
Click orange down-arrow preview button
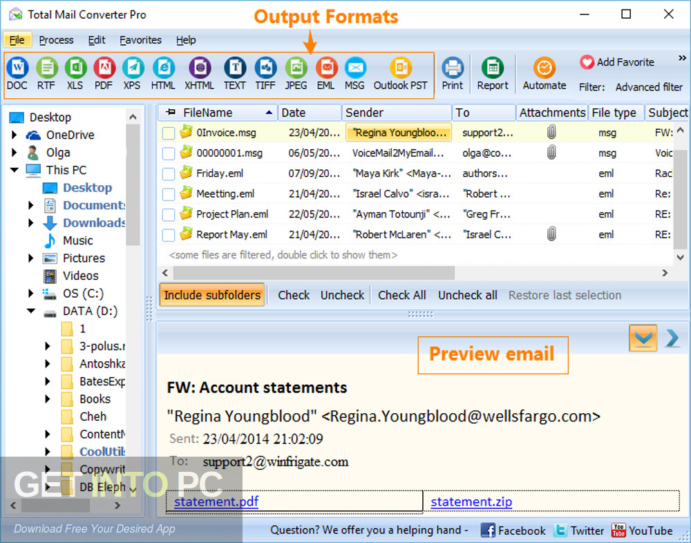pyautogui.click(x=643, y=338)
